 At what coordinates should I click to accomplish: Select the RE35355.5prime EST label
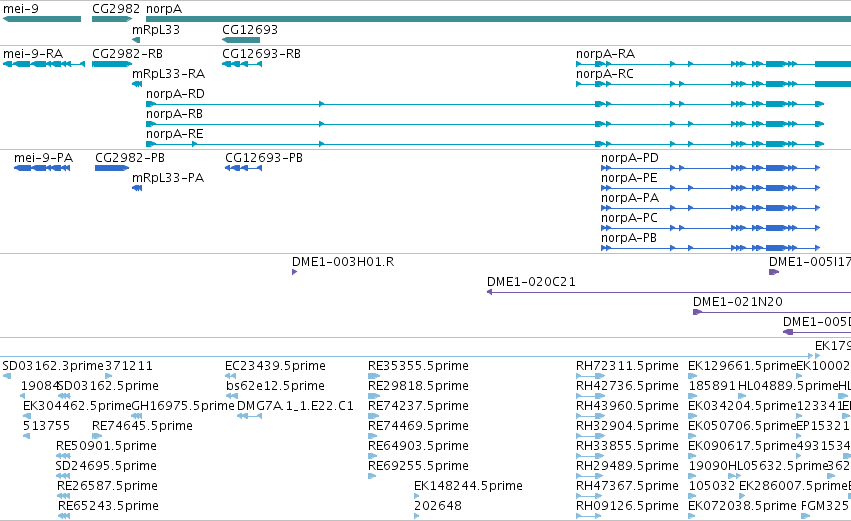(418, 366)
